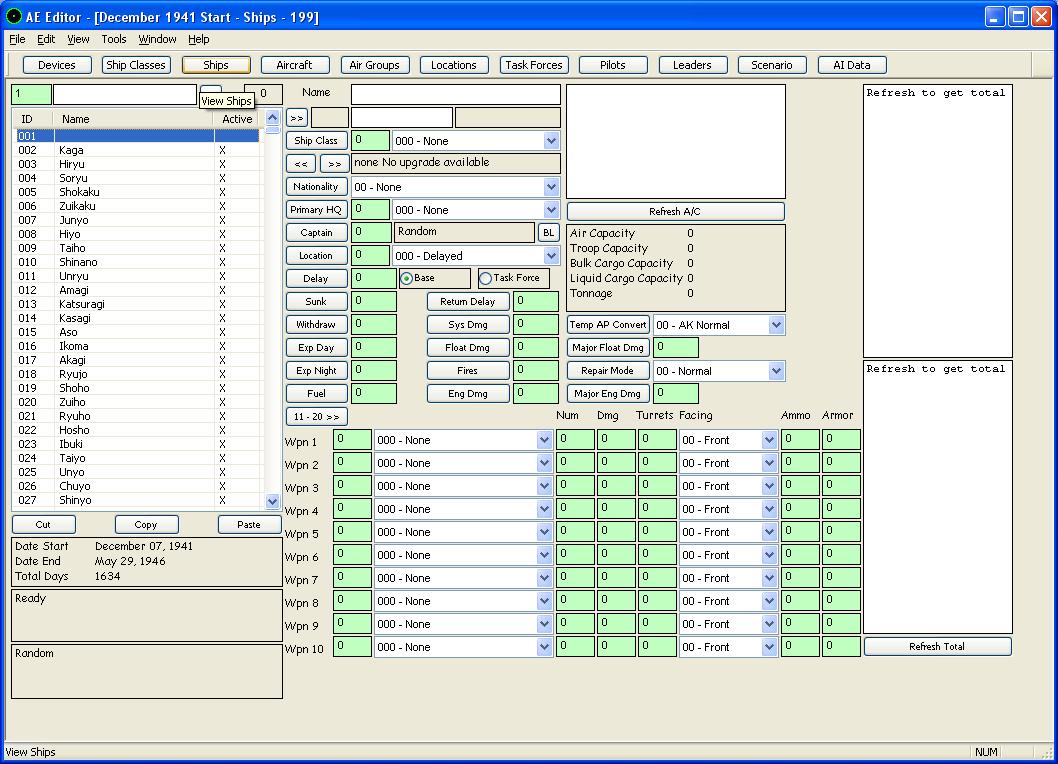The image size is (1058, 764).
Task: Click the ship ID search field containing 1
Action: pyautogui.click(x=31, y=94)
